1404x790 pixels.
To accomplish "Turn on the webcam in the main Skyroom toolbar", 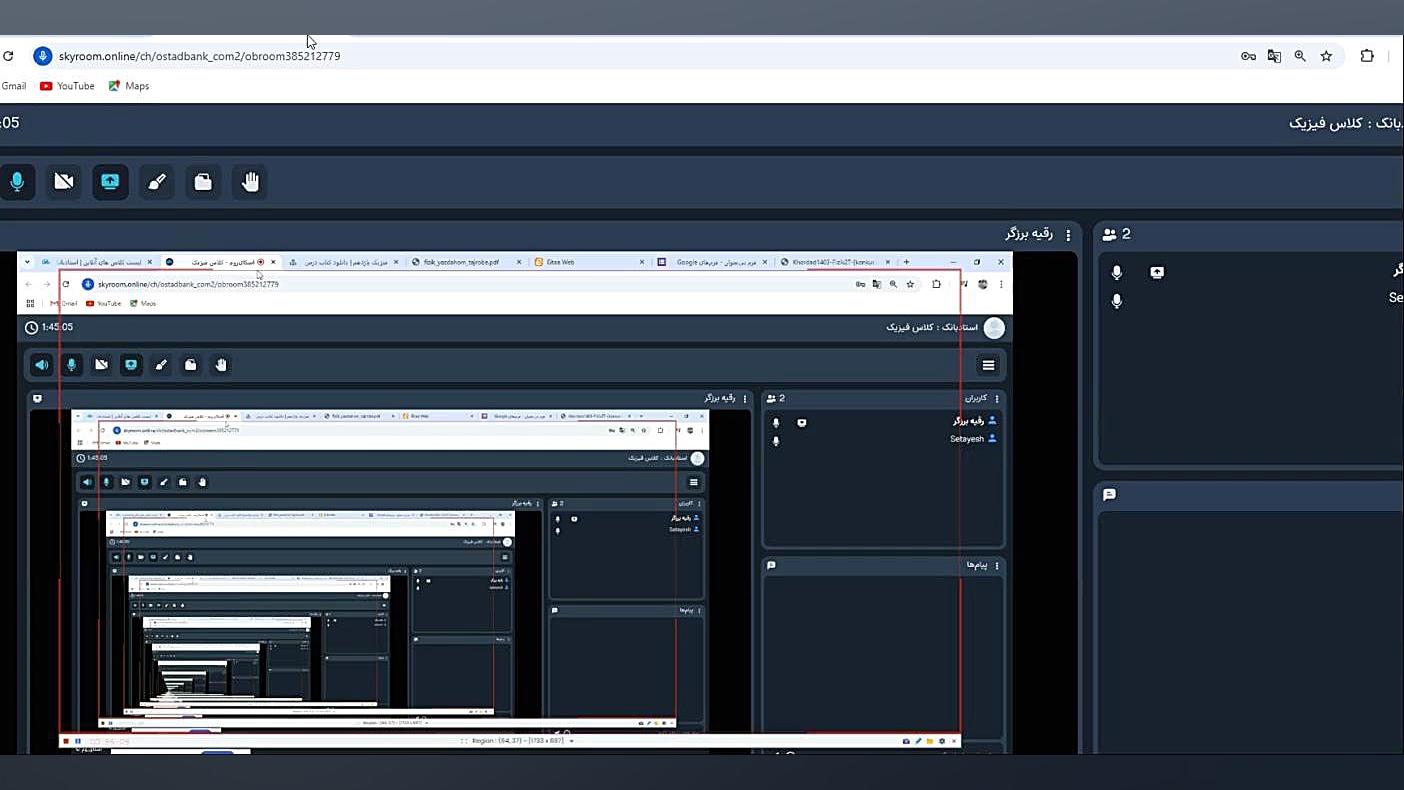I will coord(64,182).
